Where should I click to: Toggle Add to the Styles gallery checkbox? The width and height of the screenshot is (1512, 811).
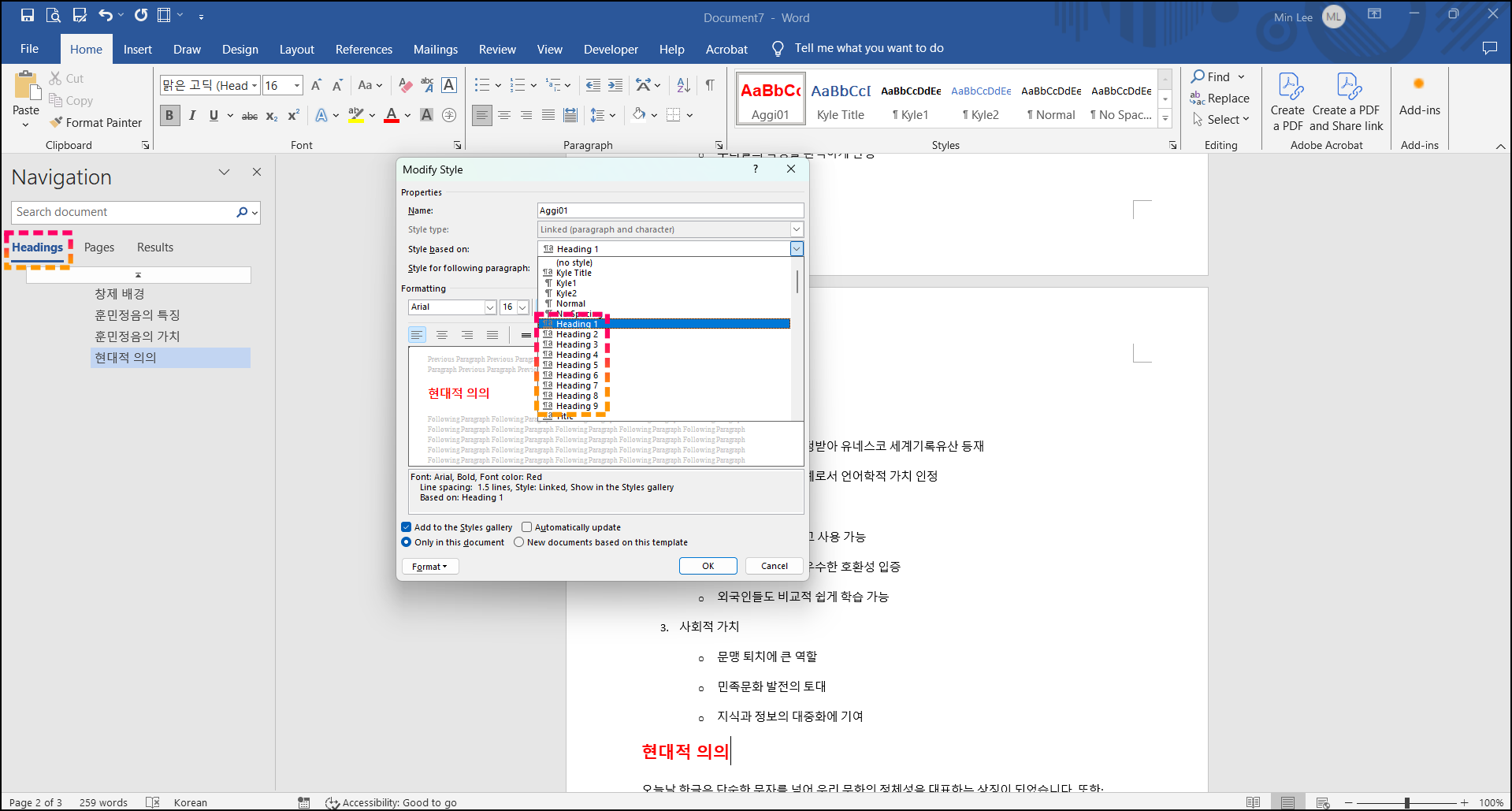[x=407, y=527]
